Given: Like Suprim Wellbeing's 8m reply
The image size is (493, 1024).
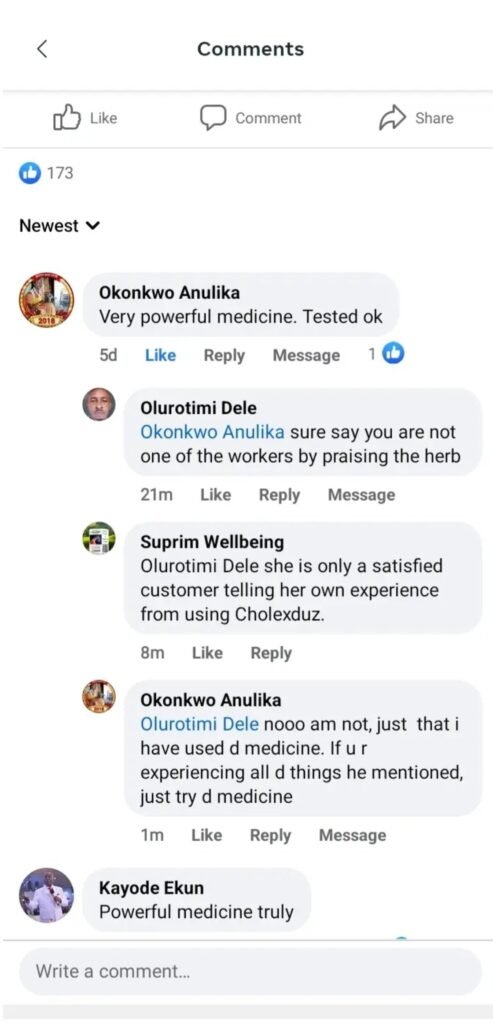Looking at the screenshot, I should pyautogui.click(x=207, y=653).
